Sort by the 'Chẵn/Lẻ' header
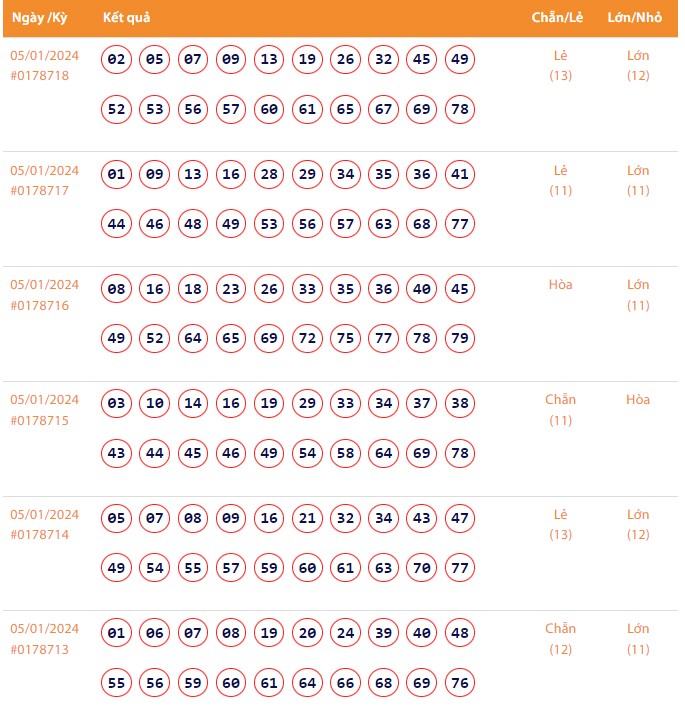 point(559,18)
